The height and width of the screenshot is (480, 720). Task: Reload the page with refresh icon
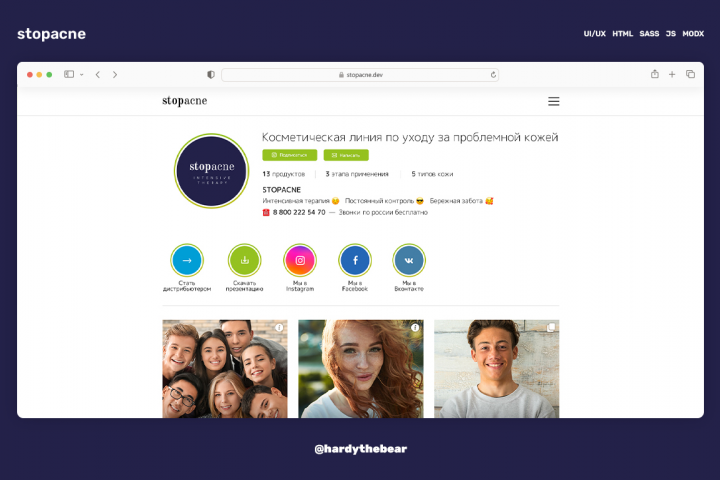tap(493, 74)
